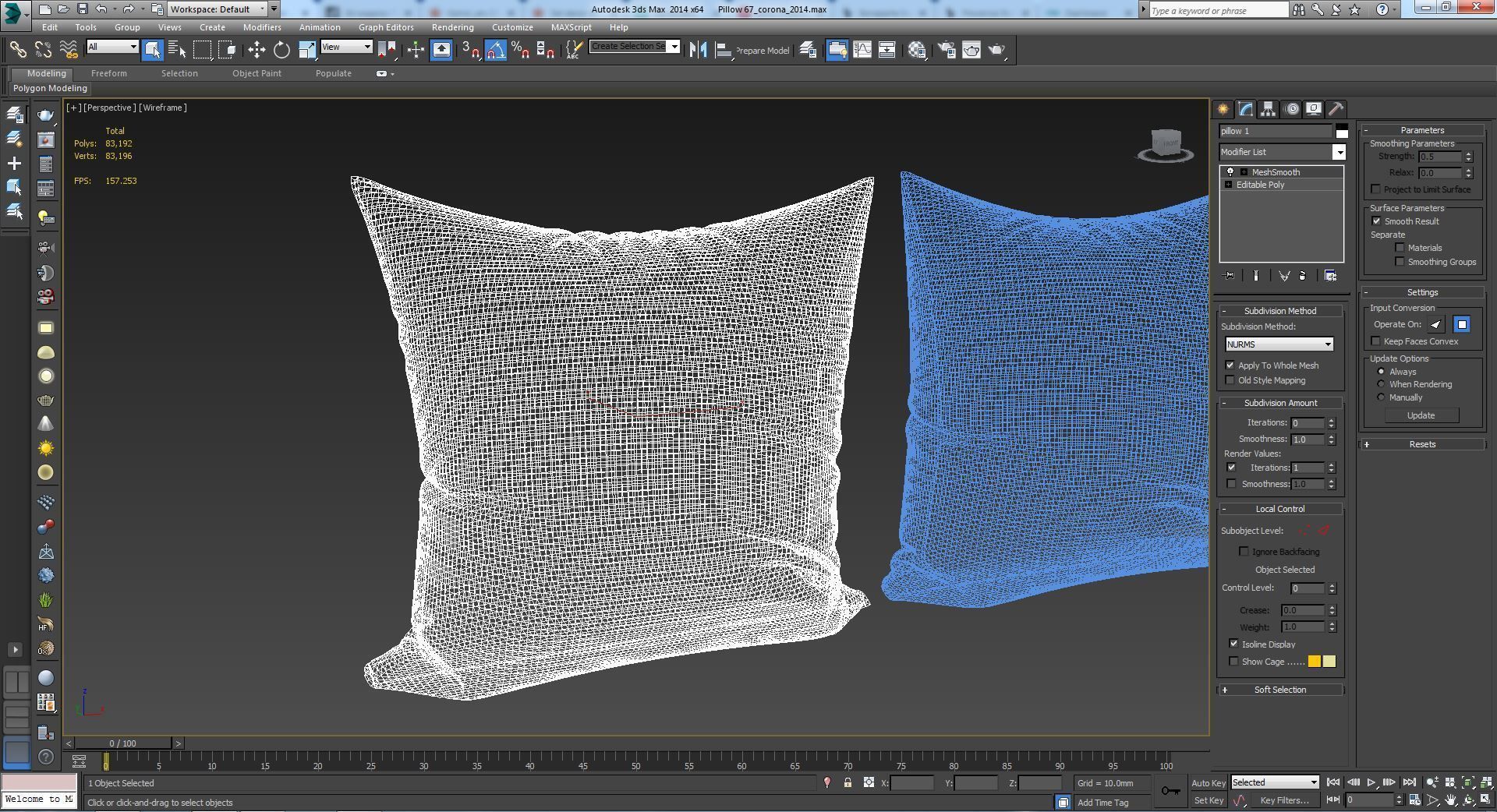Enable Keep Faces Convex checkbox
1497x812 pixels.
[x=1376, y=341]
